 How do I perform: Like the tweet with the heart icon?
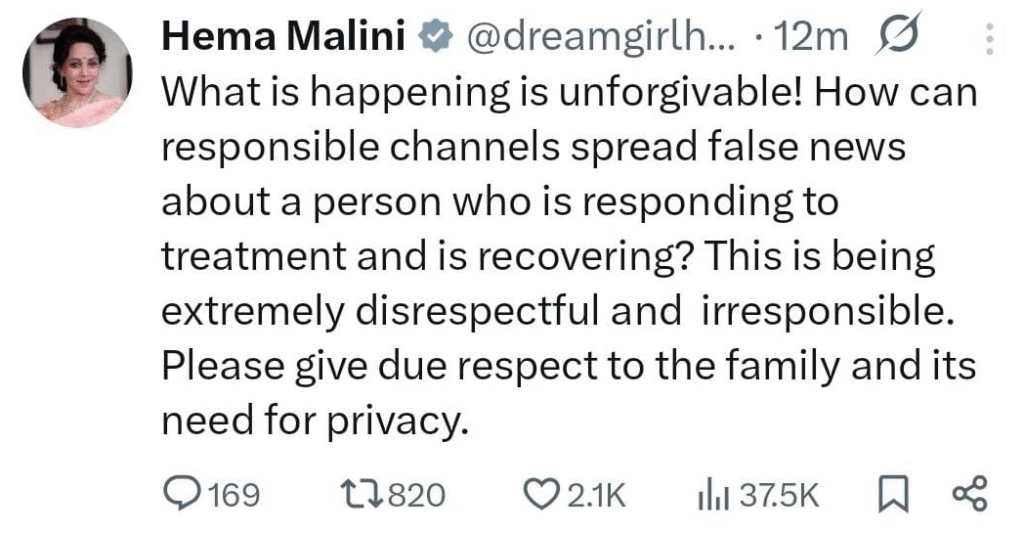click(541, 494)
